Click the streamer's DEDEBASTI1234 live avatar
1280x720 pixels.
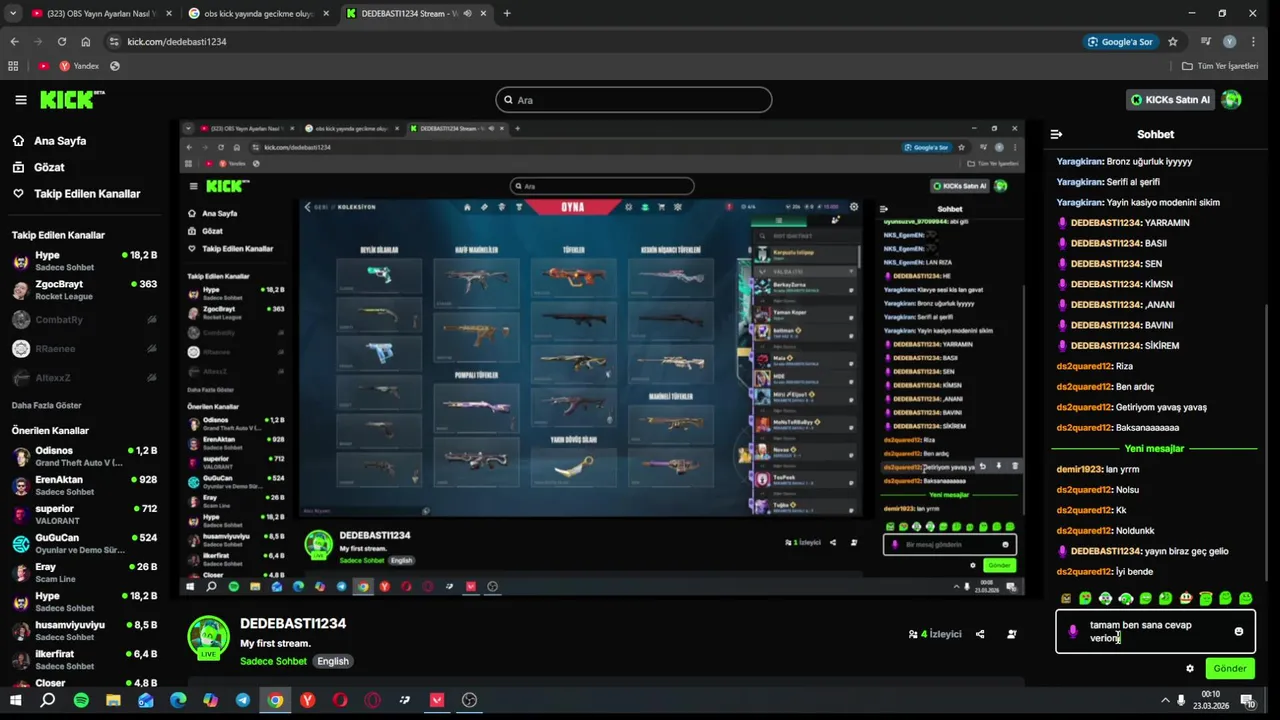pos(208,637)
